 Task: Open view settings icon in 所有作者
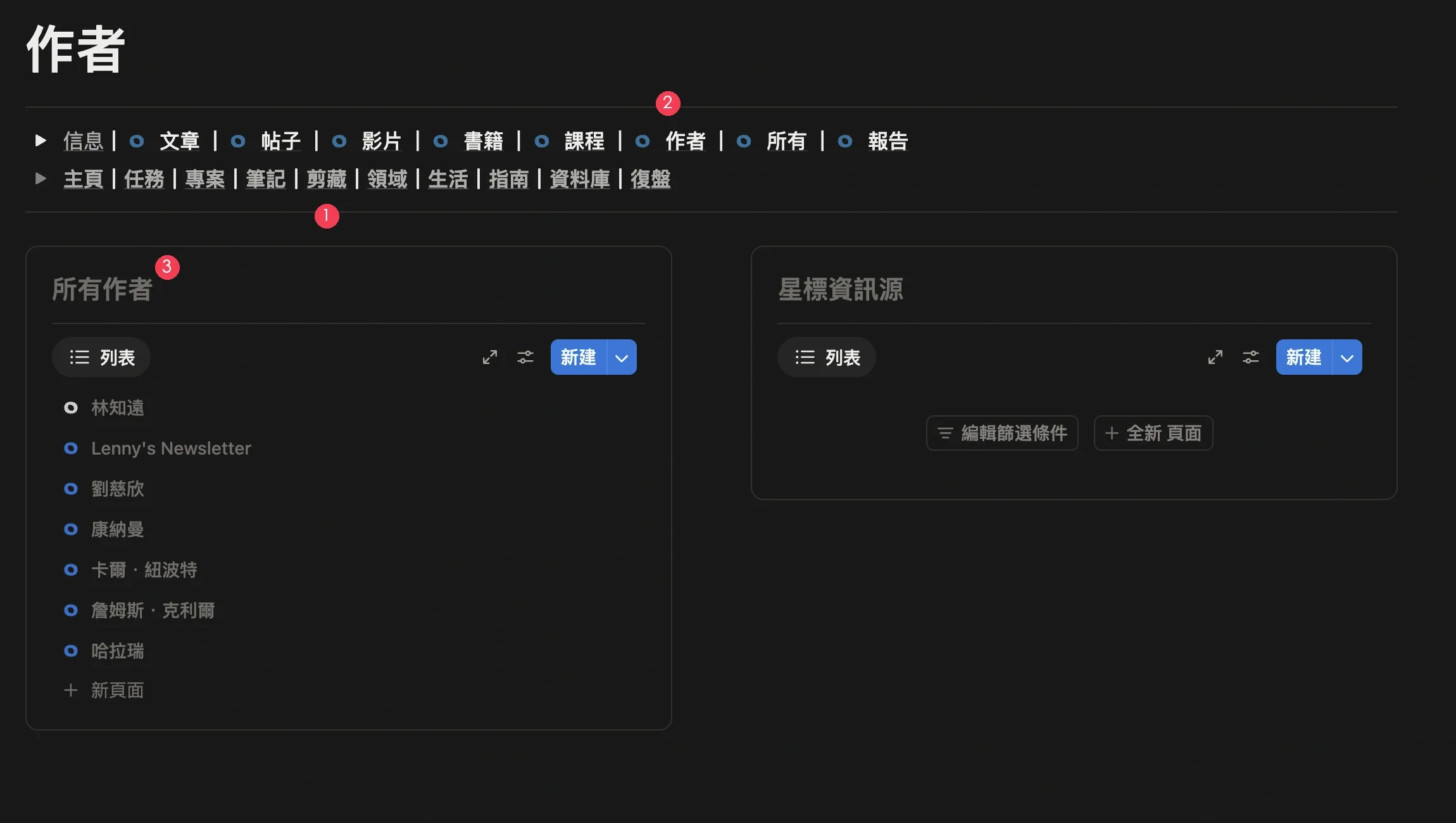(525, 358)
